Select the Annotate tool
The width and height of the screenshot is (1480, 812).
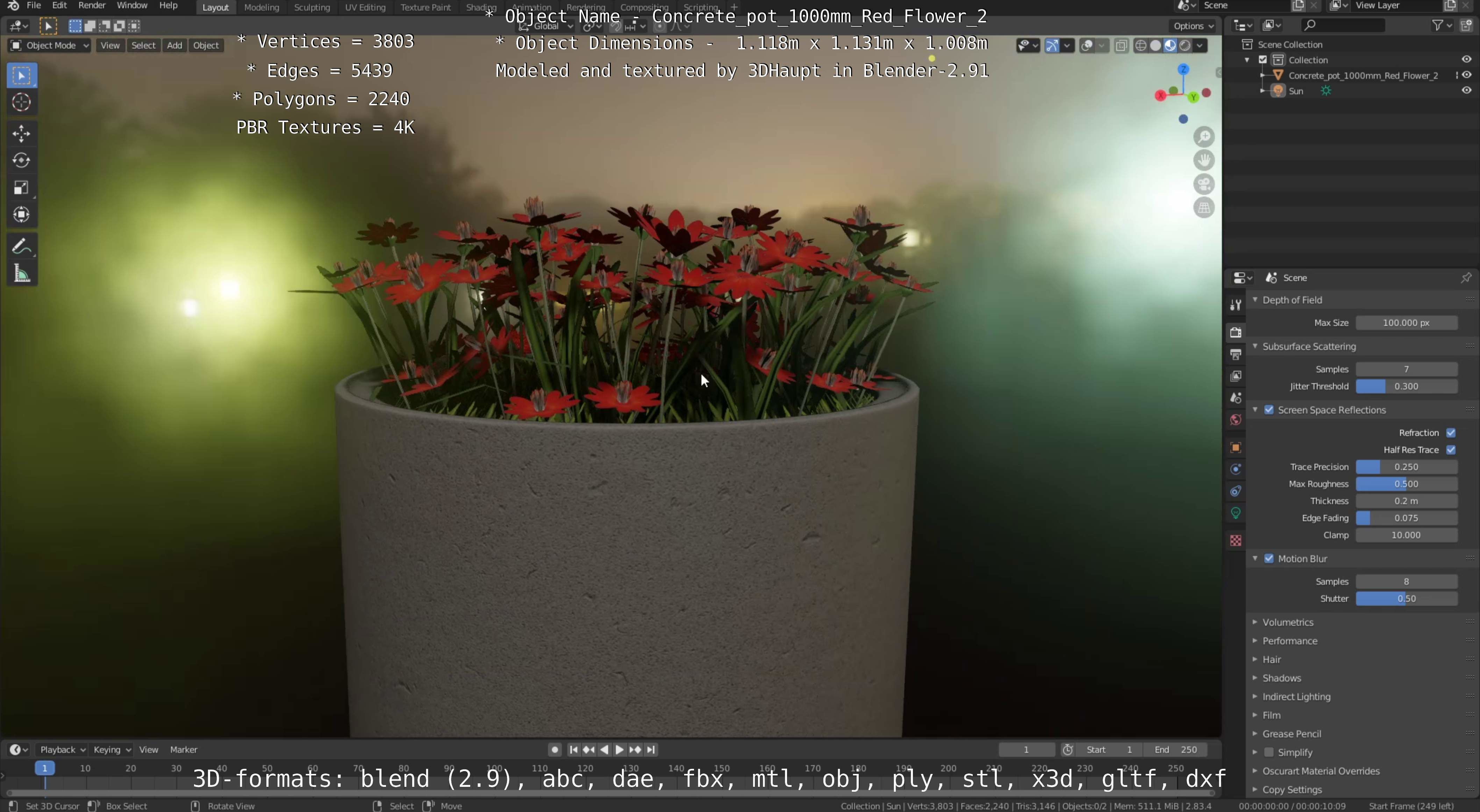22,247
